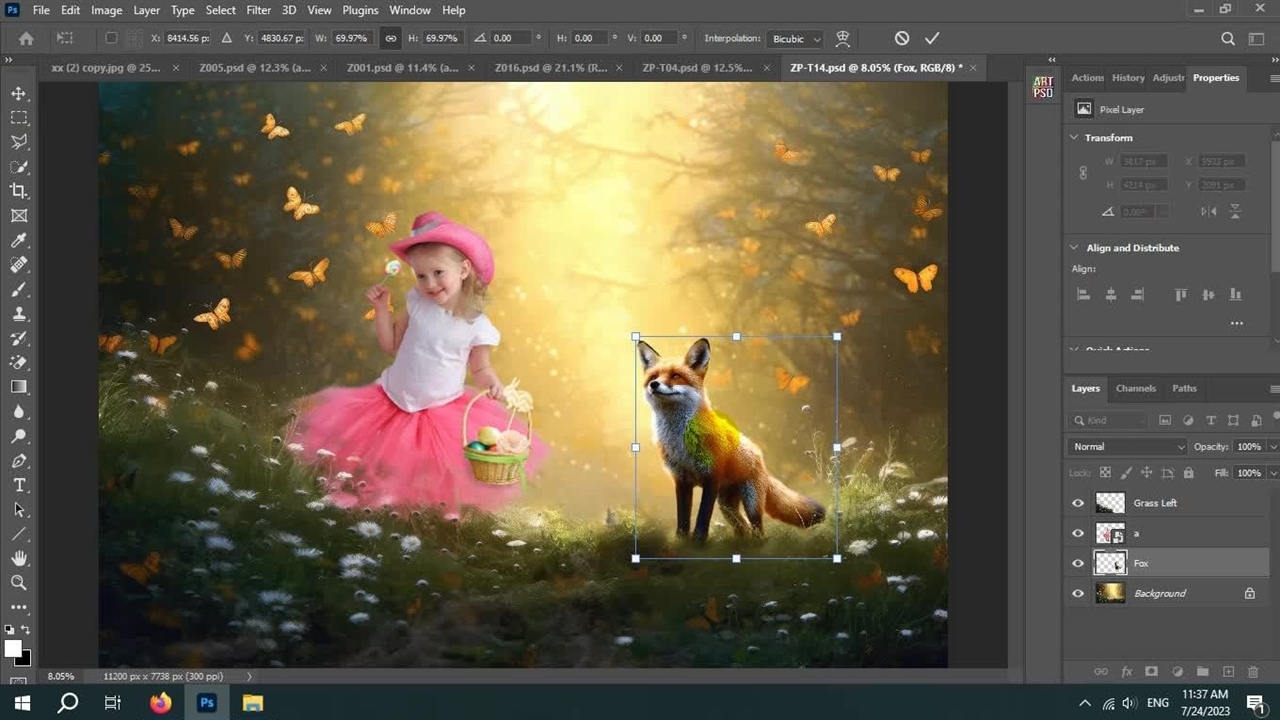Select the Move tool
The width and height of the screenshot is (1280, 720).
19,93
